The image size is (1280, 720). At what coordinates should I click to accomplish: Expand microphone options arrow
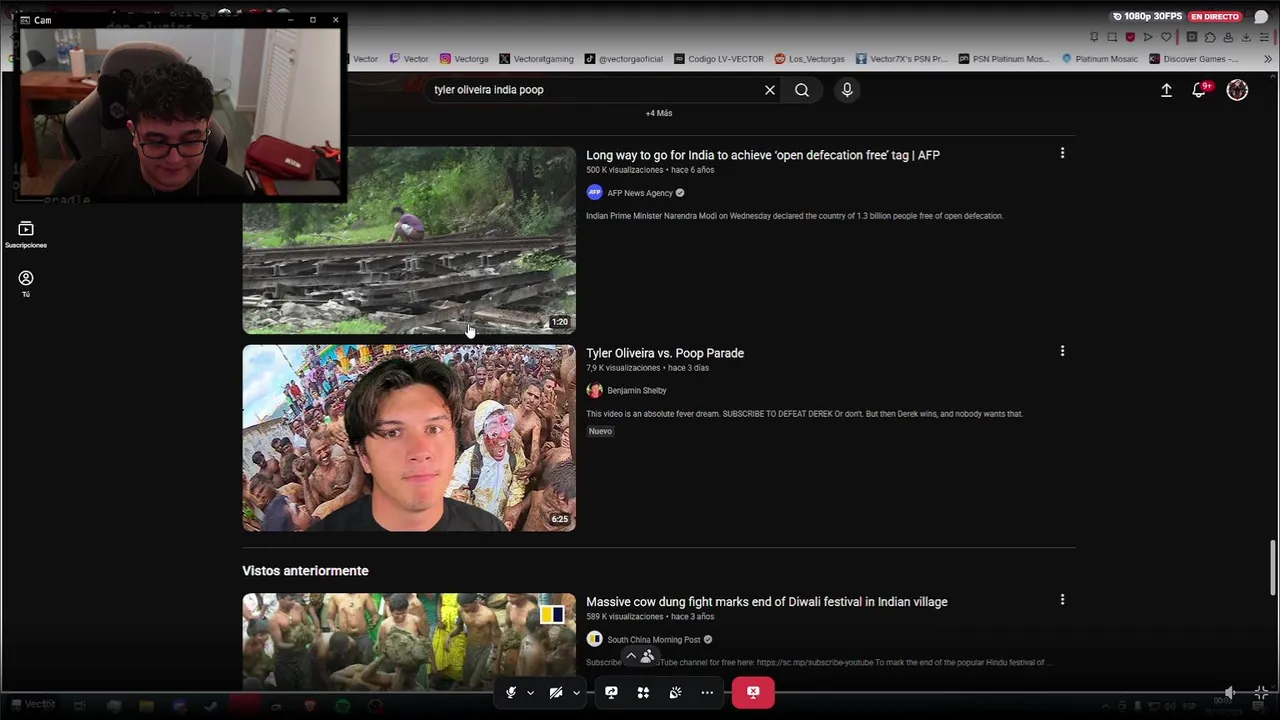tap(530, 692)
